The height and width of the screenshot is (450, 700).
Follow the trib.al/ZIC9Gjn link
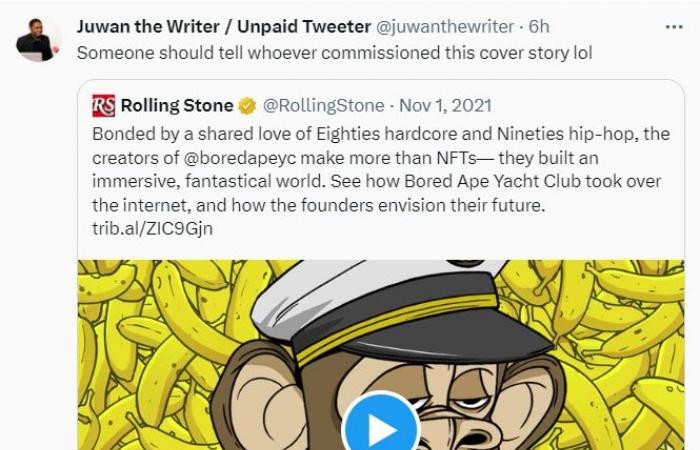(147, 229)
